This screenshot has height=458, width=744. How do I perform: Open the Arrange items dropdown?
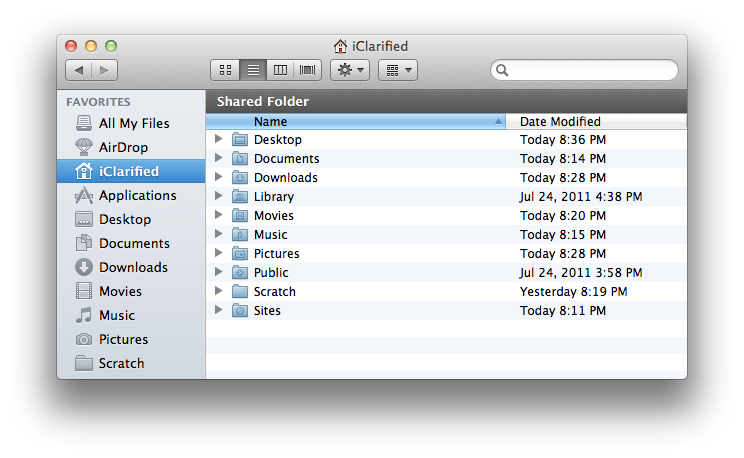(x=397, y=70)
